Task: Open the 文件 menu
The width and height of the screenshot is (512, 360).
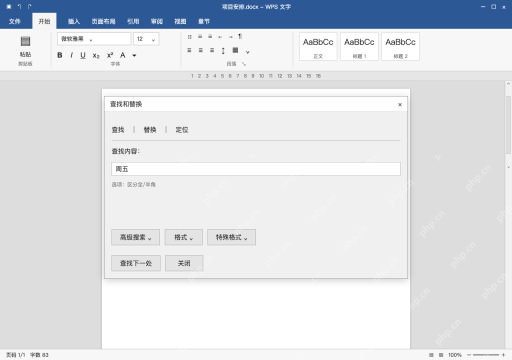Action: pos(15,21)
